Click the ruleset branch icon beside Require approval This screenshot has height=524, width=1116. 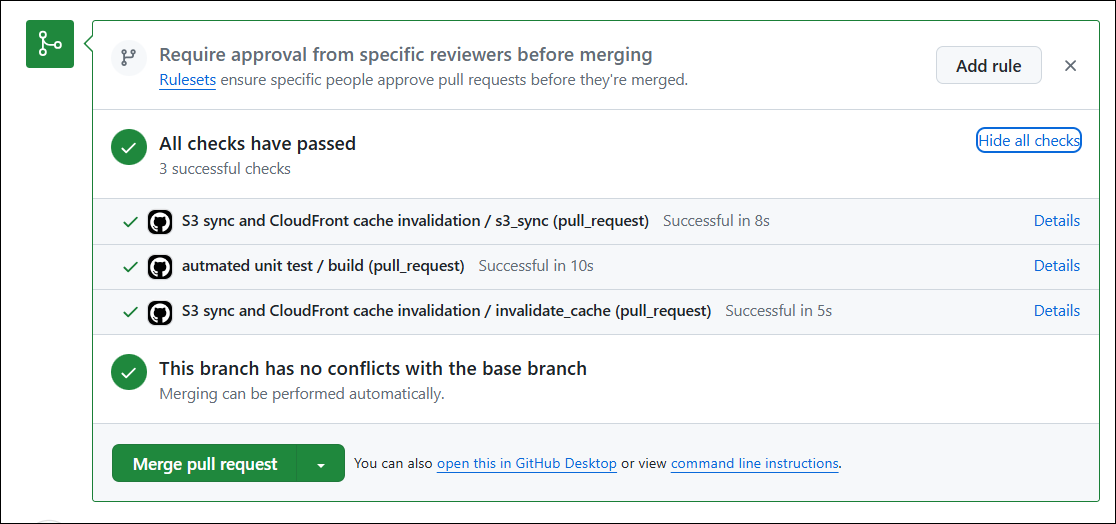128,57
